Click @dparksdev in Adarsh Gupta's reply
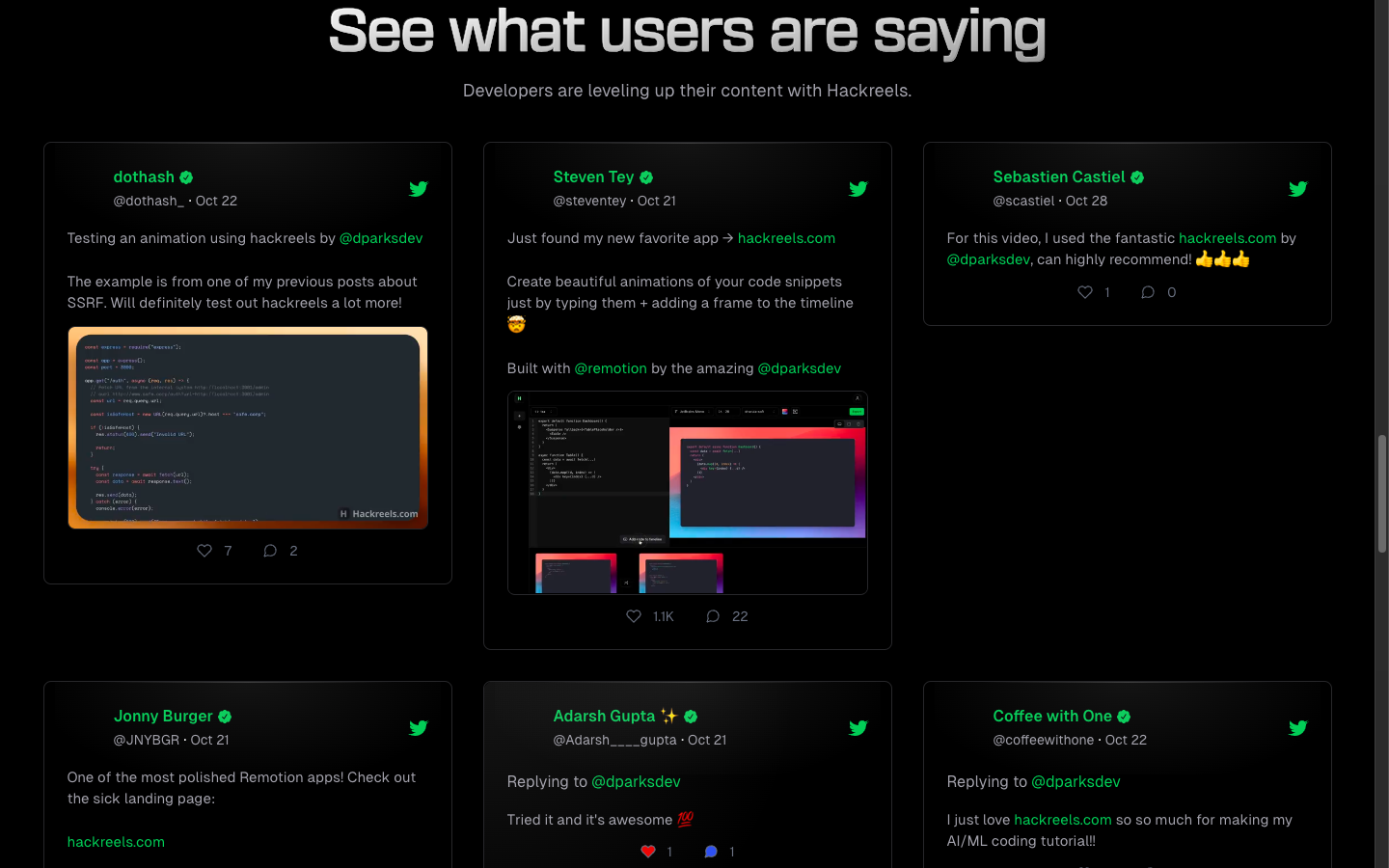This screenshot has width=1389, height=868. click(636, 782)
